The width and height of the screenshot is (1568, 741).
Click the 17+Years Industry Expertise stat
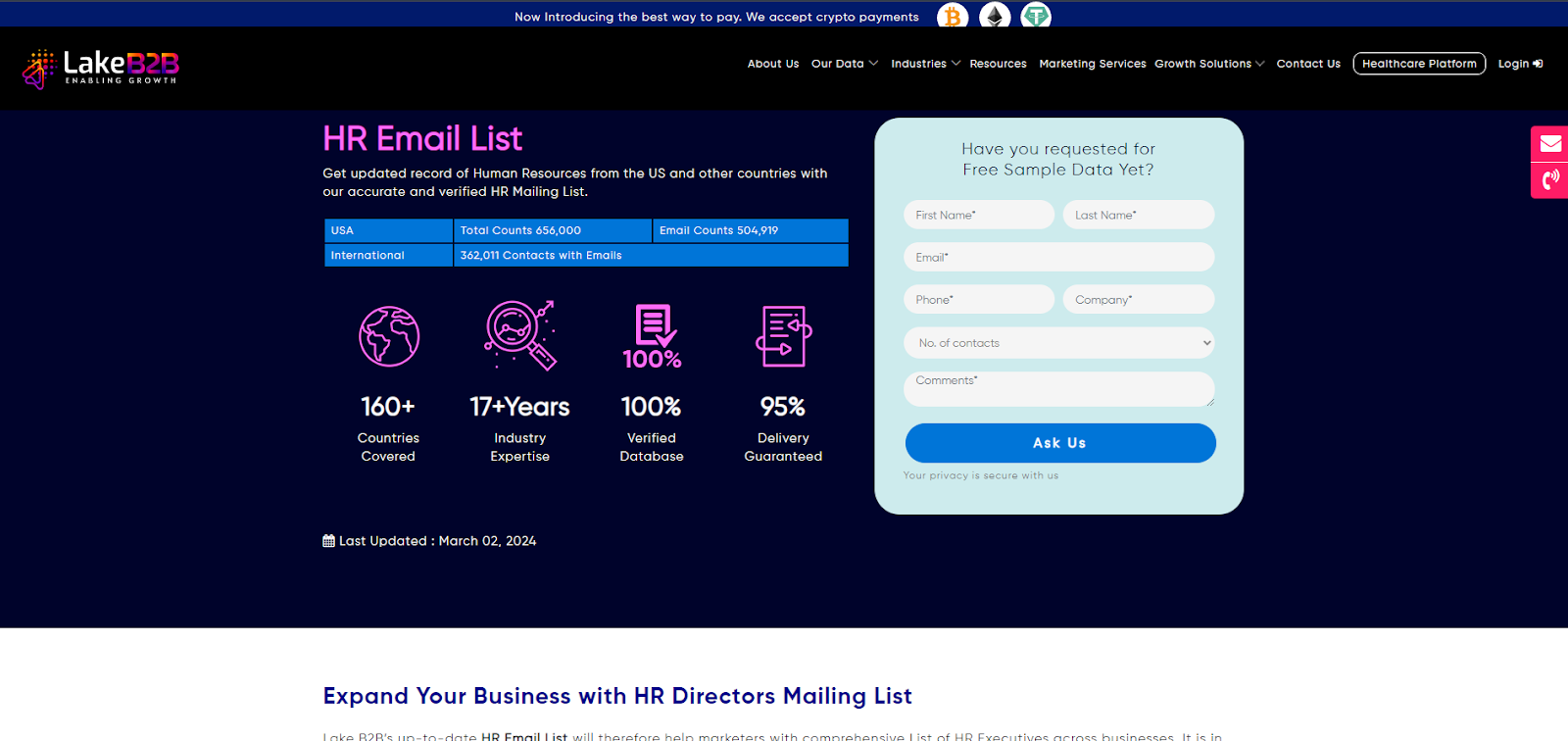520,427
